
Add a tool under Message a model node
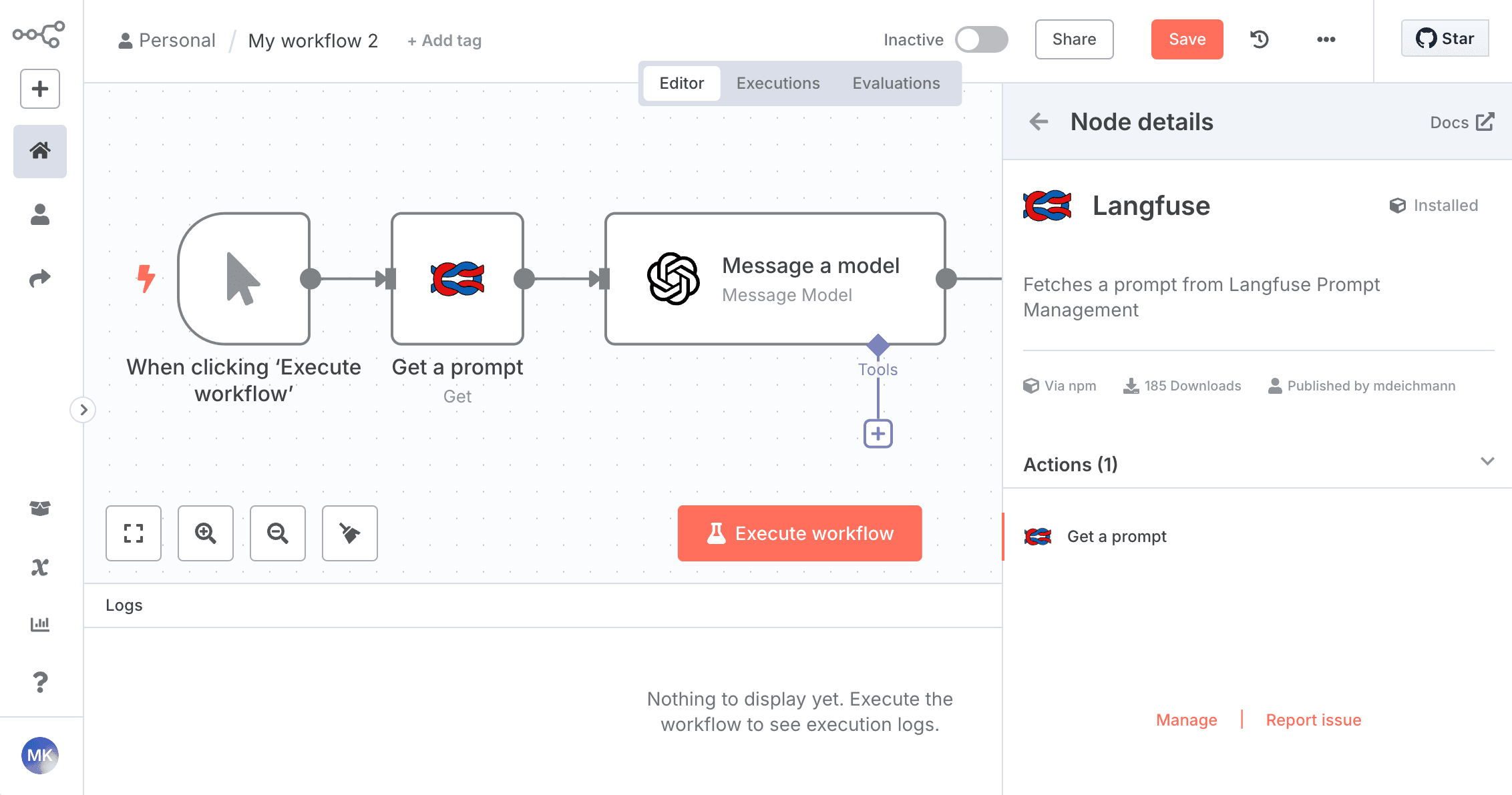pos(878,433)
